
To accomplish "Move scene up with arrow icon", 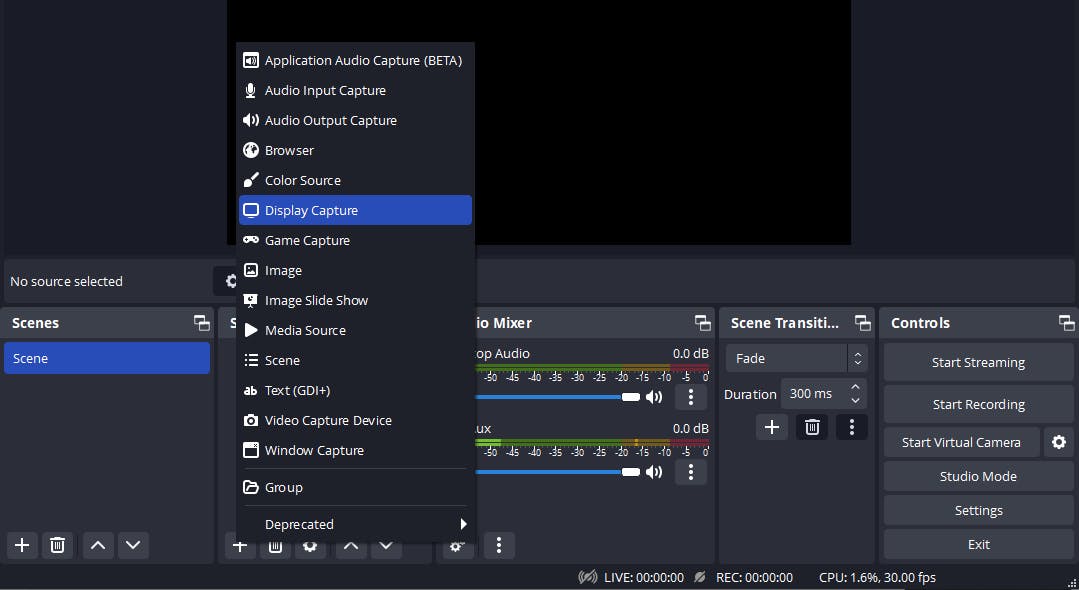I will pos(98,545).
